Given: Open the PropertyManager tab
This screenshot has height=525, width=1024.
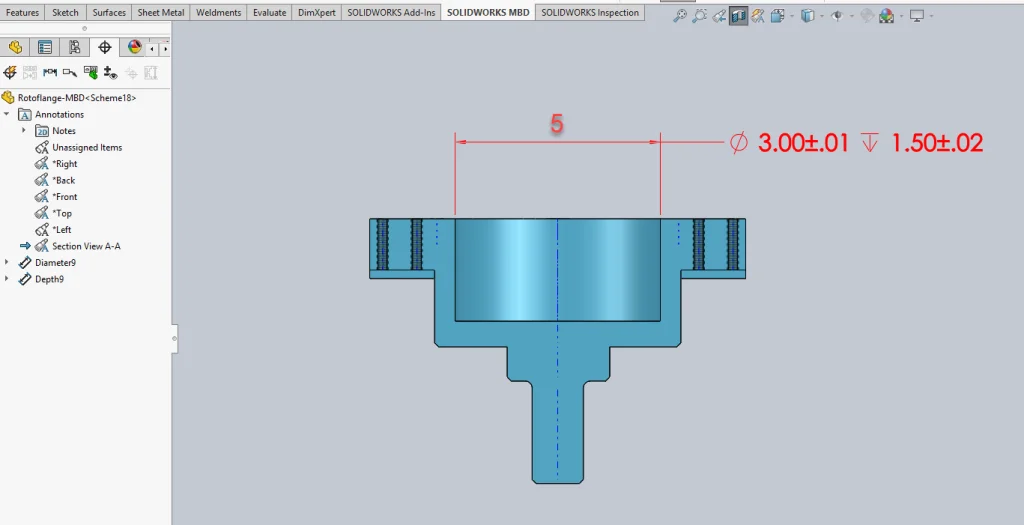Looking at the screenshot, I should 45,47.
